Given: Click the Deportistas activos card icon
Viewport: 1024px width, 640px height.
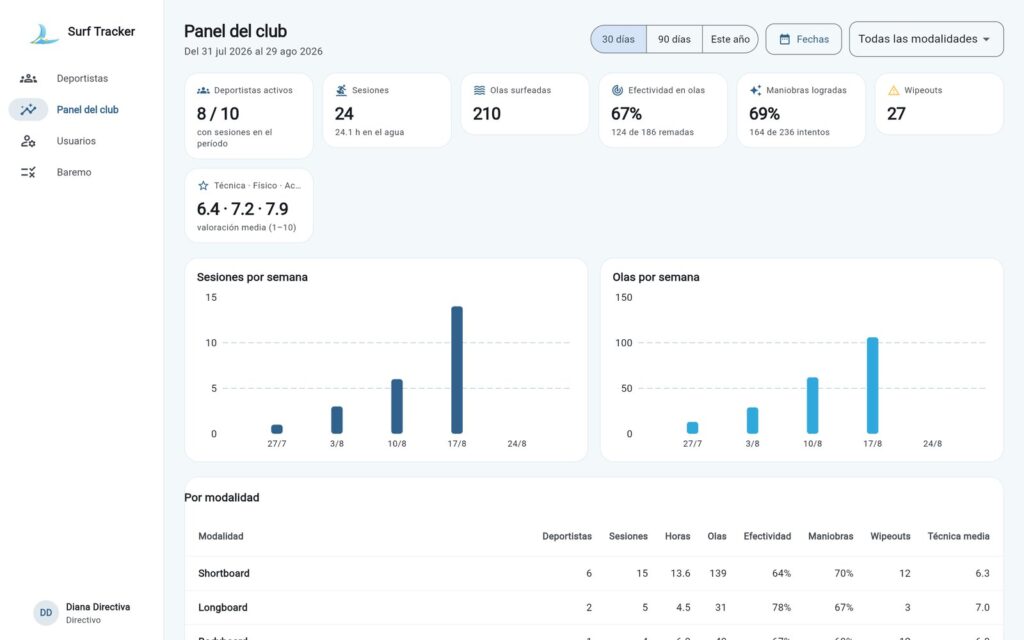Looking at the screenshot, I should [203, 90].
